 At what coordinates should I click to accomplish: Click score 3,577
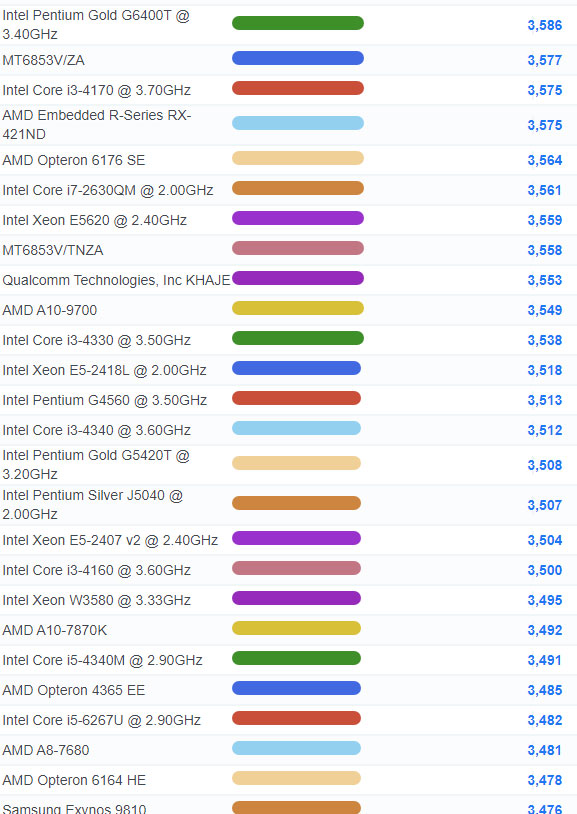545,60
